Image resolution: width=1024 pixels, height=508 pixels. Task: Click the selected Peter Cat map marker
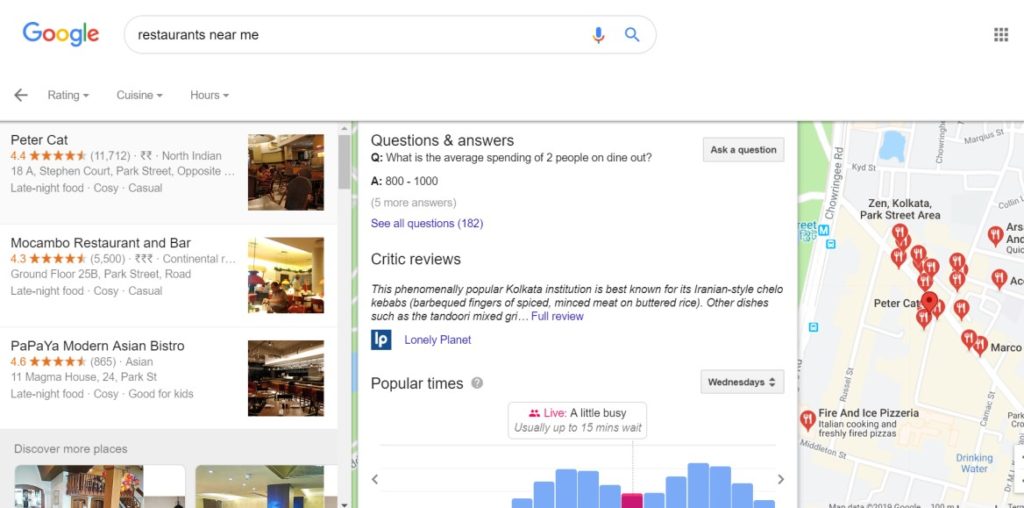pyautogui.click(x=929, y=303)
